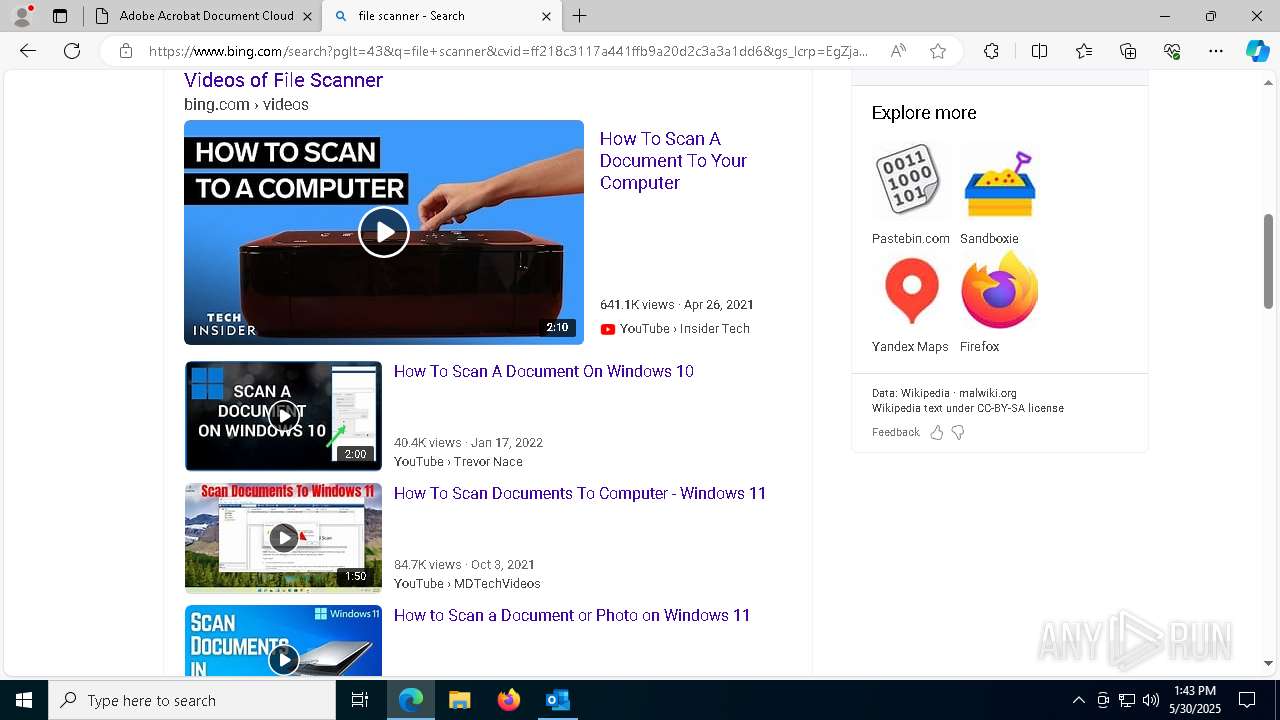The image size is (1280, 720).
Task: Open Videos of File Scanner heading link
Action: point(283,80)
